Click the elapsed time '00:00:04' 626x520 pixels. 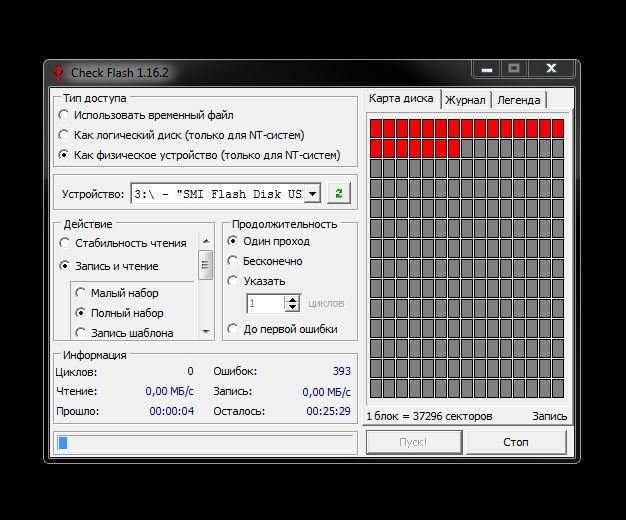[172, 411]
